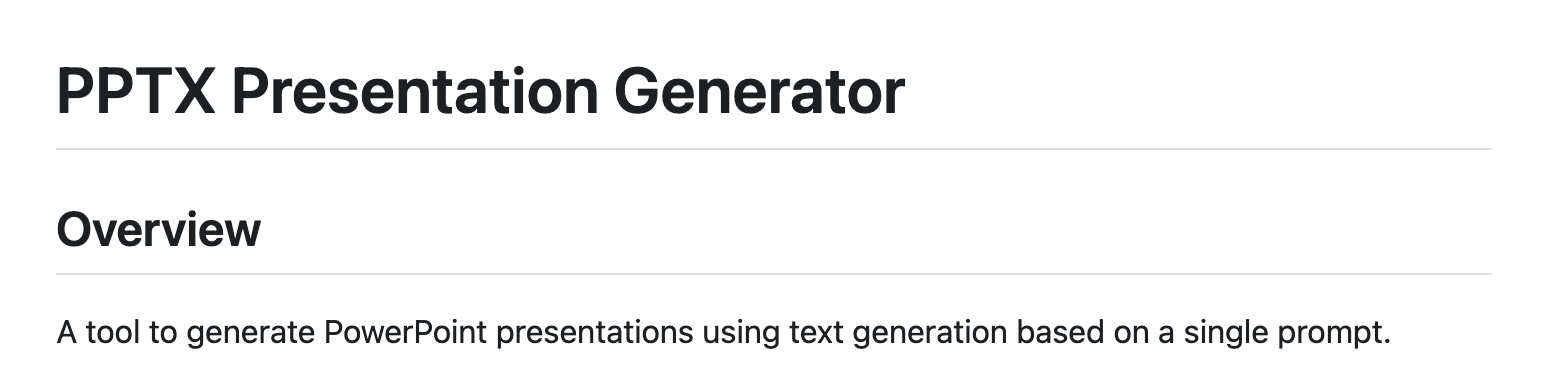
Task: Click the word PPTX in the title
Action: [136, 91]
